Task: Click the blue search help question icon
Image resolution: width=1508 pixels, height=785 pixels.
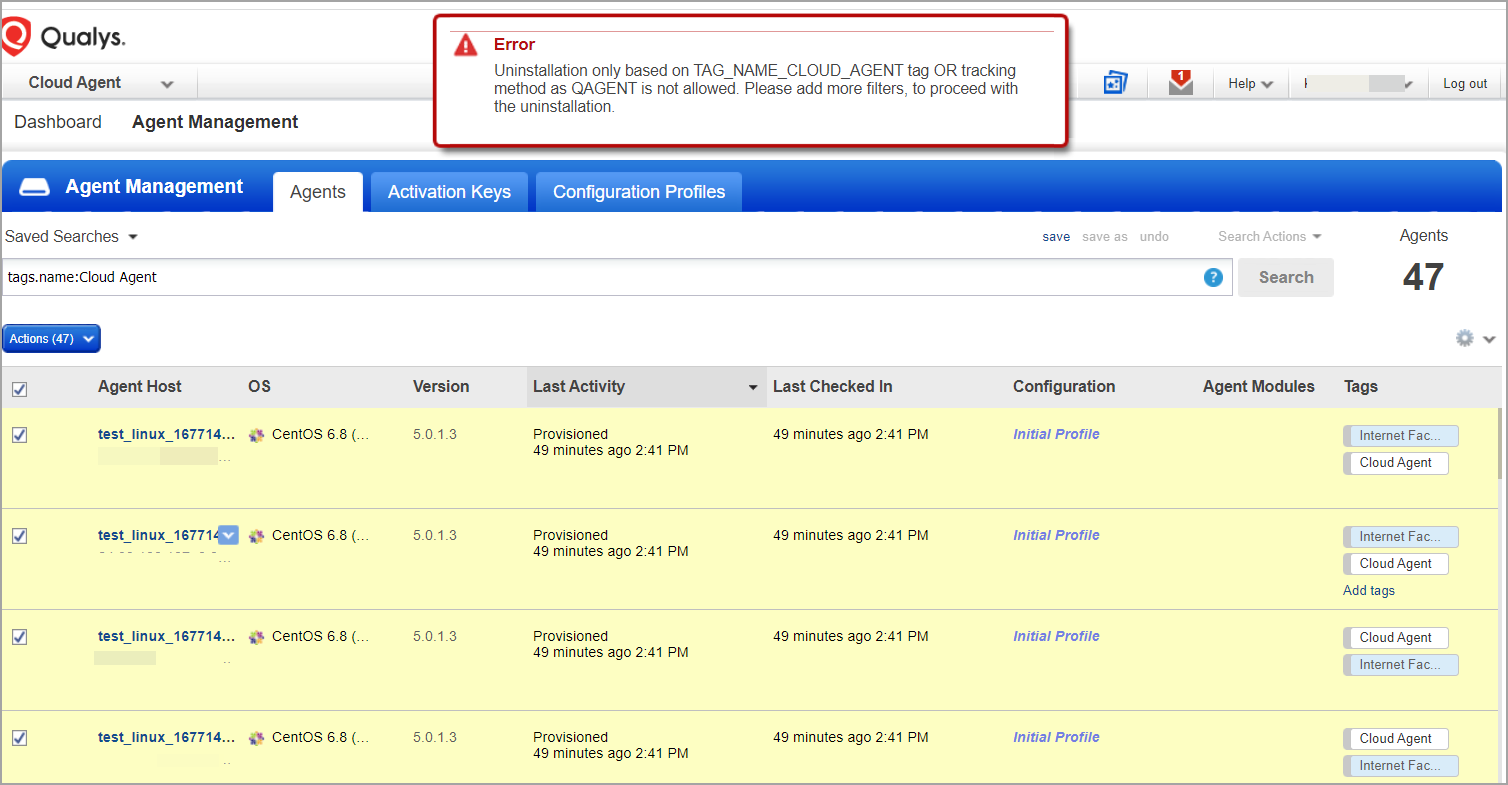Action: pyautogui.click(x=1213, y=278)
